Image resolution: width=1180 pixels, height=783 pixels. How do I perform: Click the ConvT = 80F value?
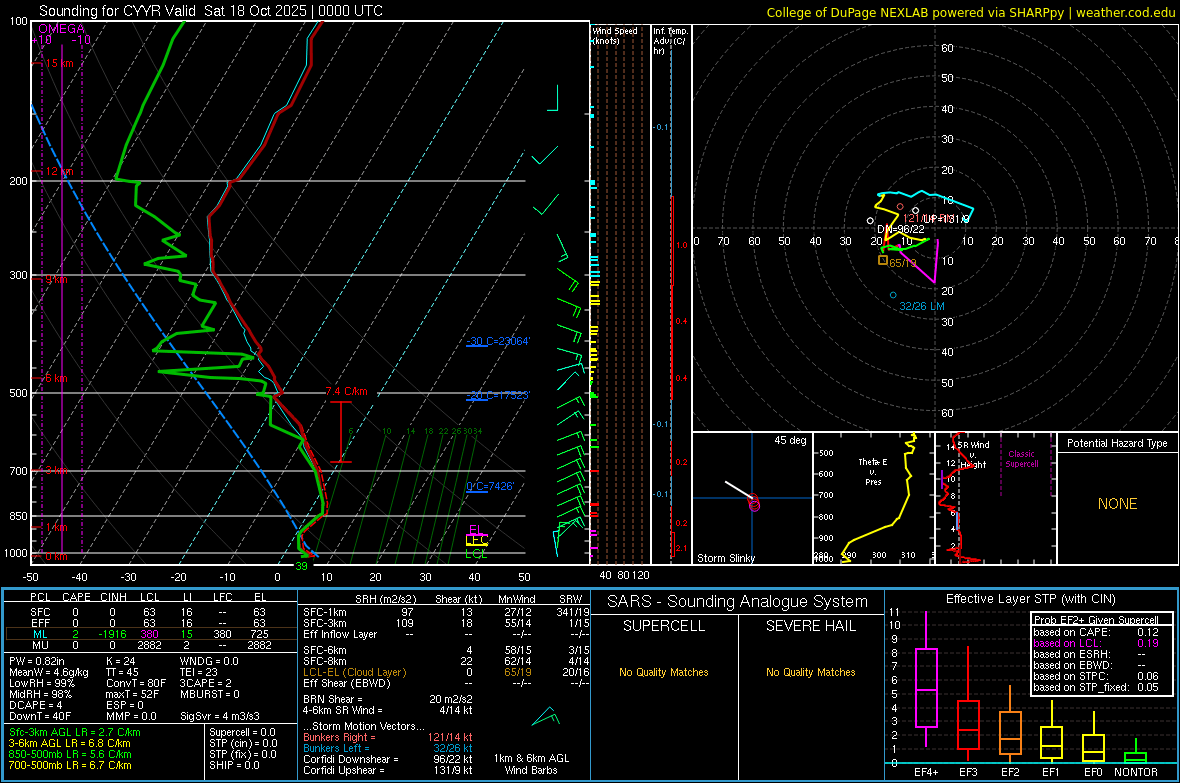(136, 683)
